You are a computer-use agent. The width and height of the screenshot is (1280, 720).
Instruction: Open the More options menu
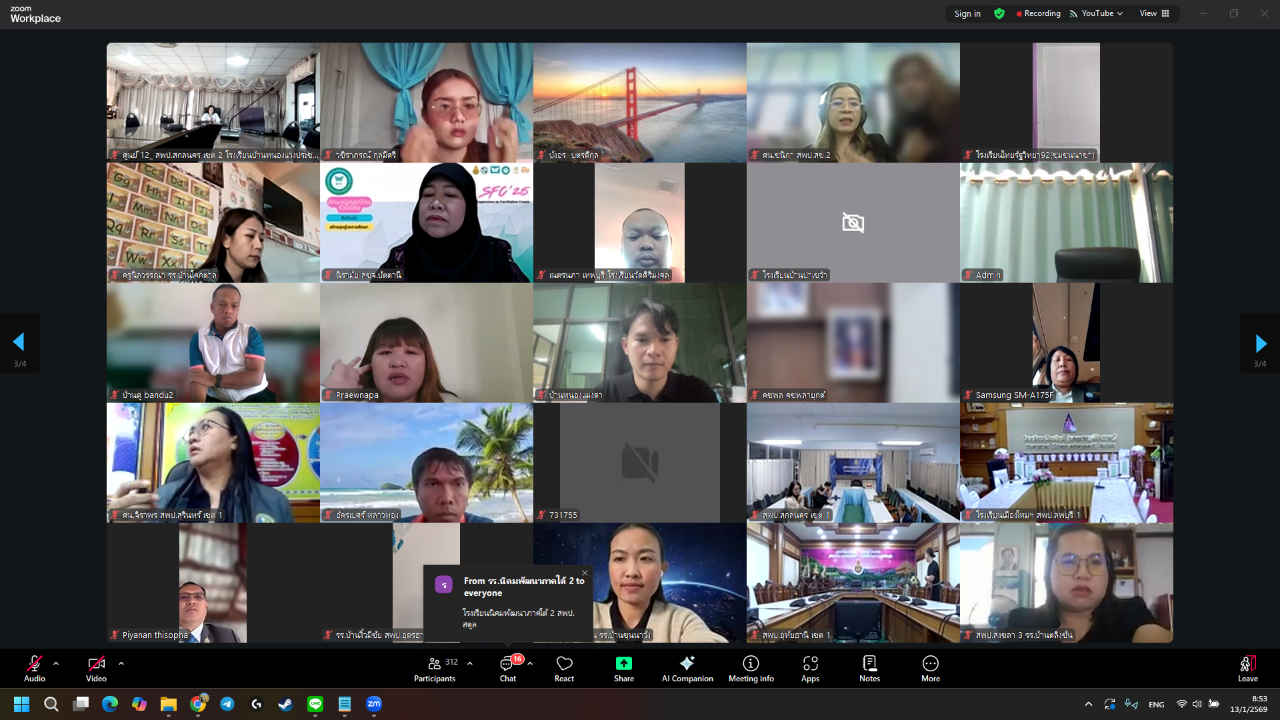click(930, 668)
